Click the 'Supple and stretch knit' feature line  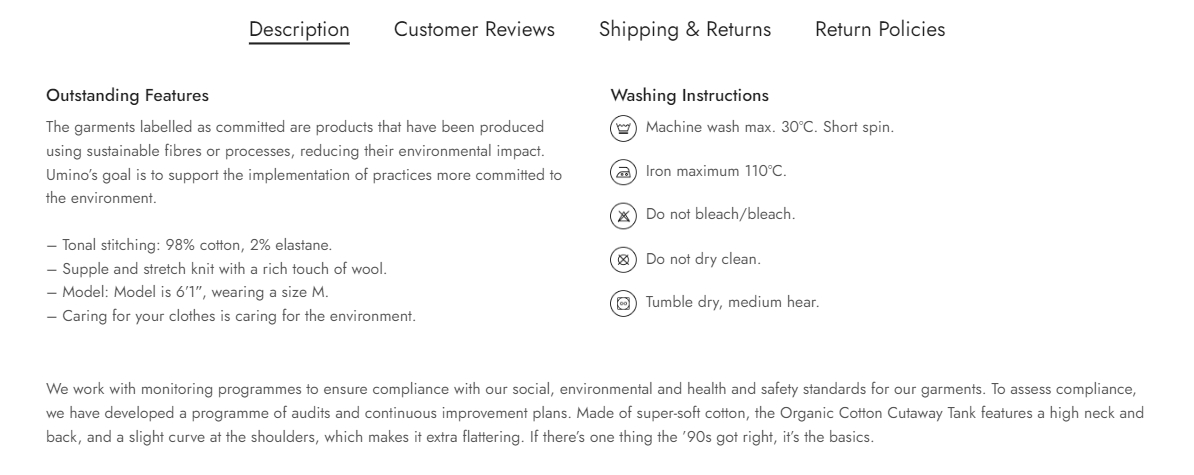click(216, 269)
